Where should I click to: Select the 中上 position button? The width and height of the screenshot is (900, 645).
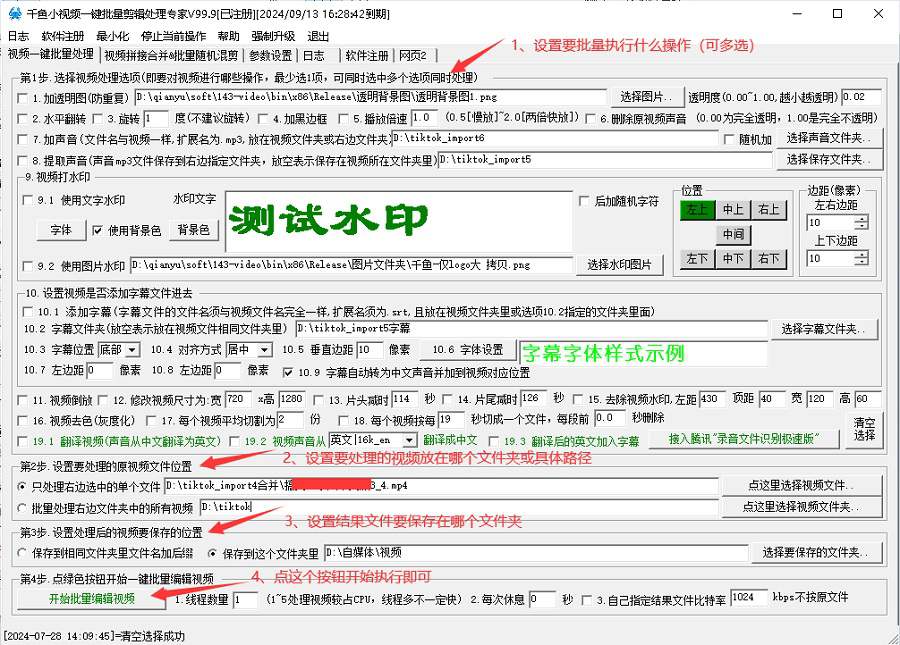tap(732, 210)
